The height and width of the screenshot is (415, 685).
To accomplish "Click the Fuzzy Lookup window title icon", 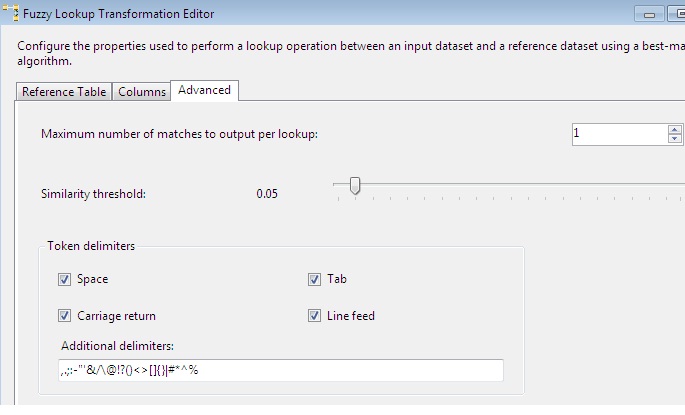I will (x=10, y=14).
